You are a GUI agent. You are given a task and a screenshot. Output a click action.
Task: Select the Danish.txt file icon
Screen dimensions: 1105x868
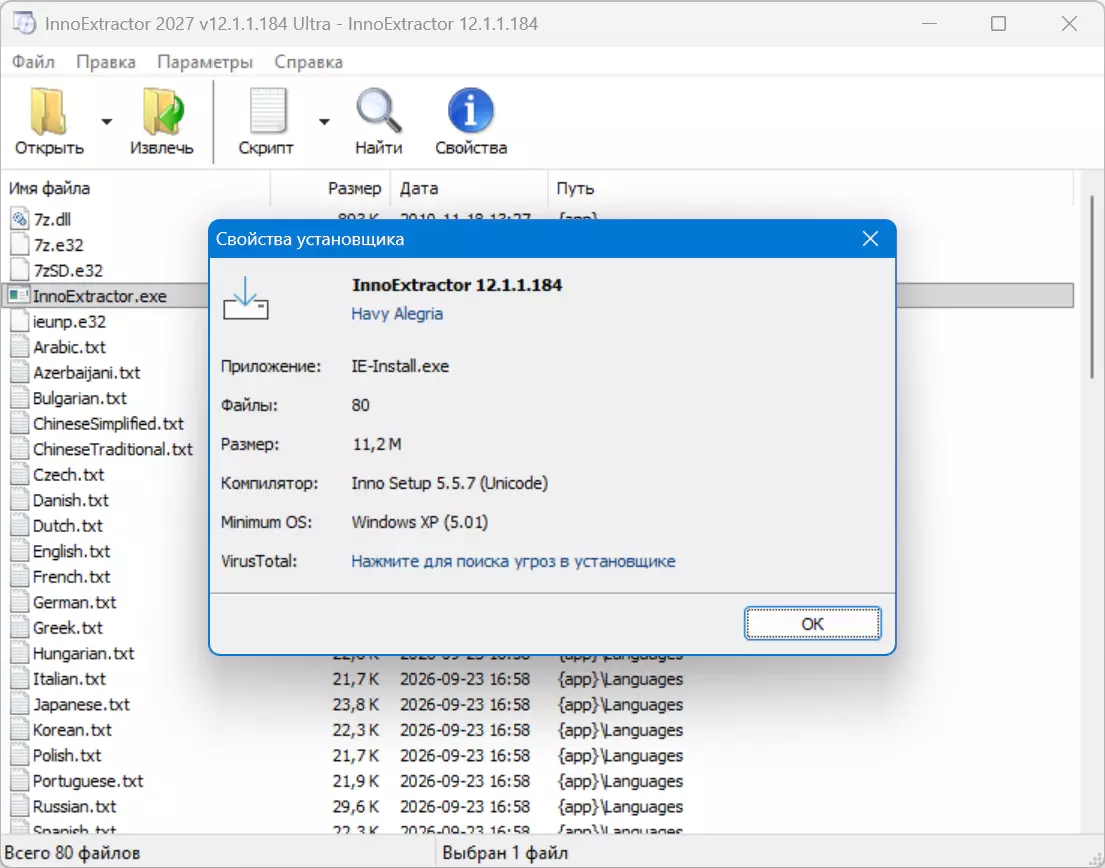(x=19, y=500)
